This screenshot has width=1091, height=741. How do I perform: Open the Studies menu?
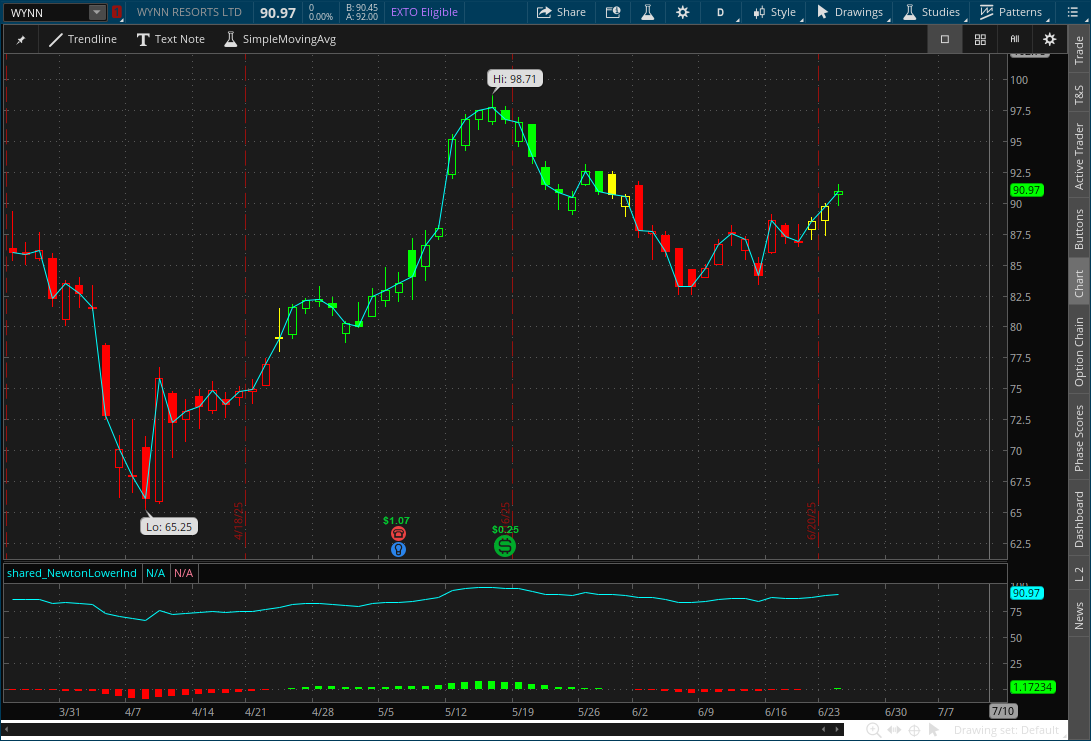tap(932, 12)
